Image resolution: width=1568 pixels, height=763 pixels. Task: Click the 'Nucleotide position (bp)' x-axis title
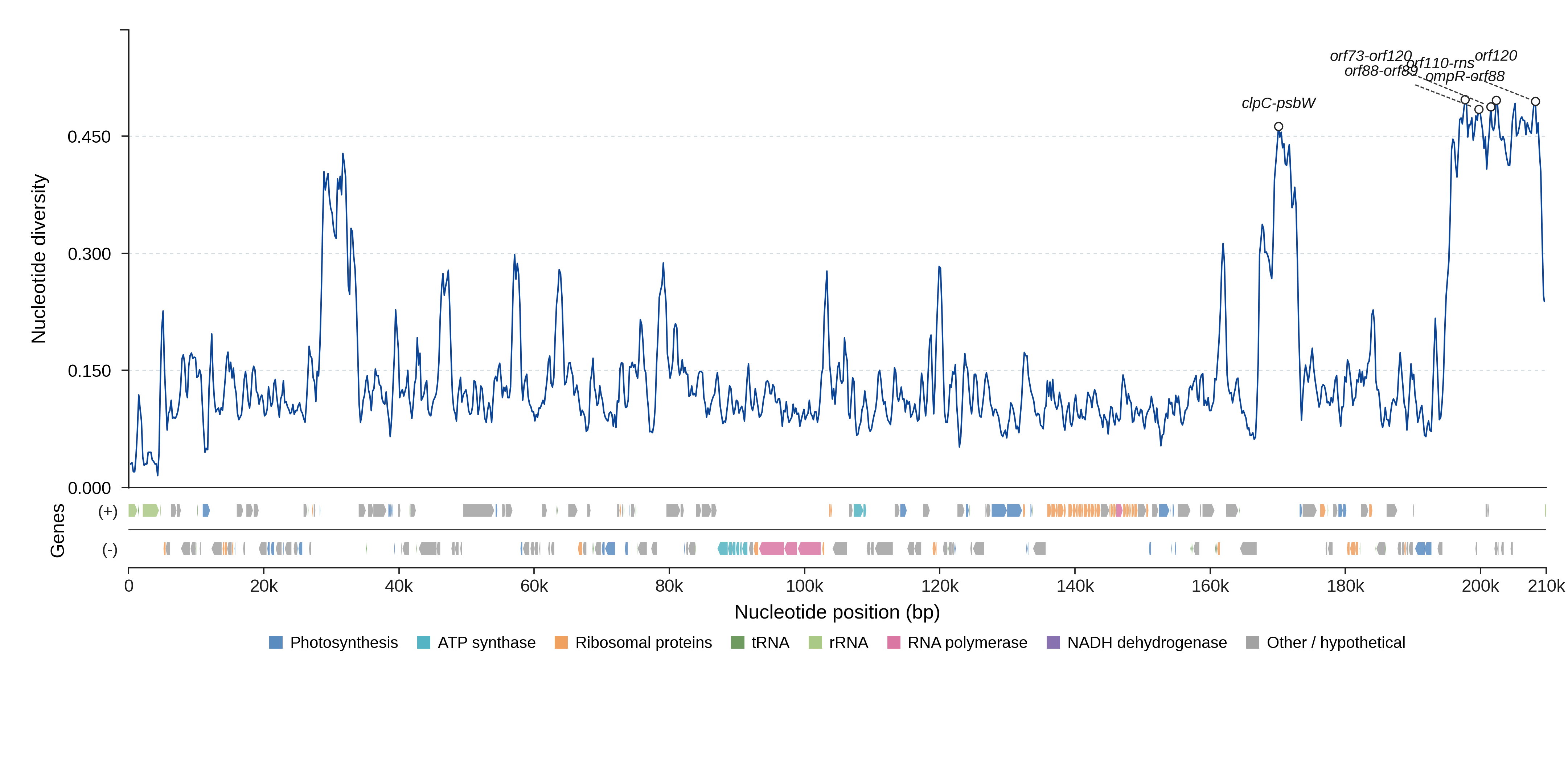pyautogui.click(x=837, y=612)
